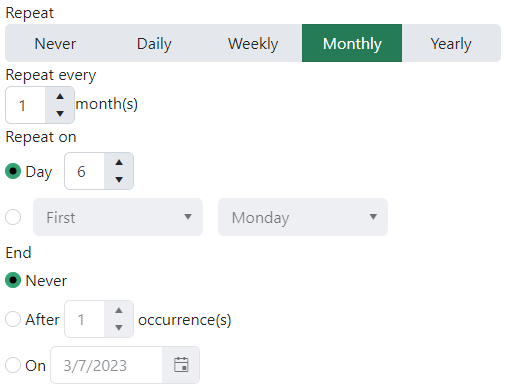Select the Monthly repeat option
This screenshot has height=392, width=512.
point(352,43)
